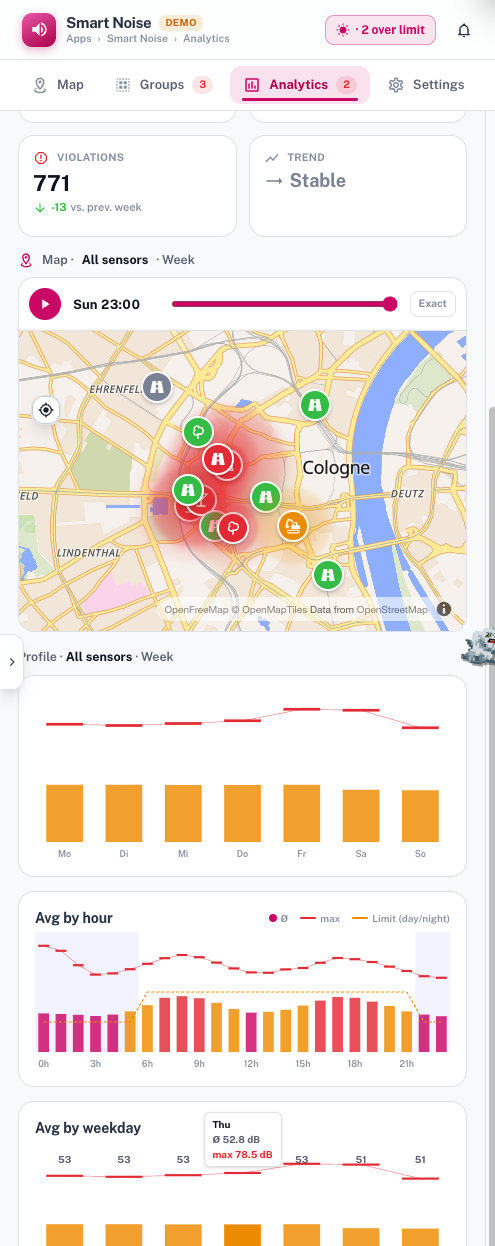Viewport: 495px width, 1246px height.
Task: Toggle the Ø average legend item
Action: 277,918
